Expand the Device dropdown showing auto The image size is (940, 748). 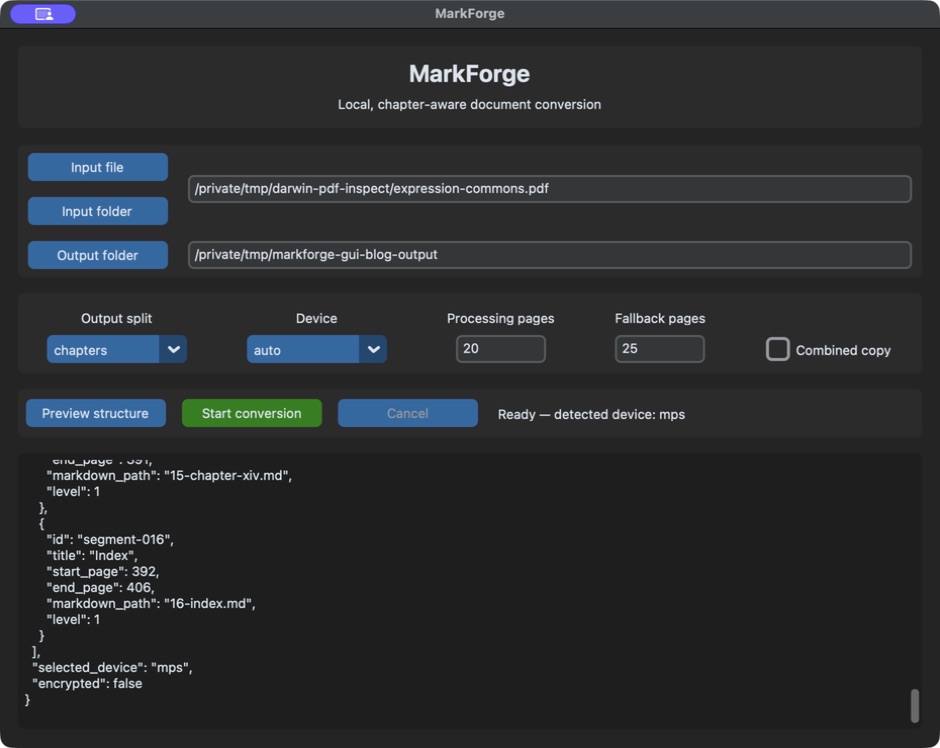pos(317,349)
